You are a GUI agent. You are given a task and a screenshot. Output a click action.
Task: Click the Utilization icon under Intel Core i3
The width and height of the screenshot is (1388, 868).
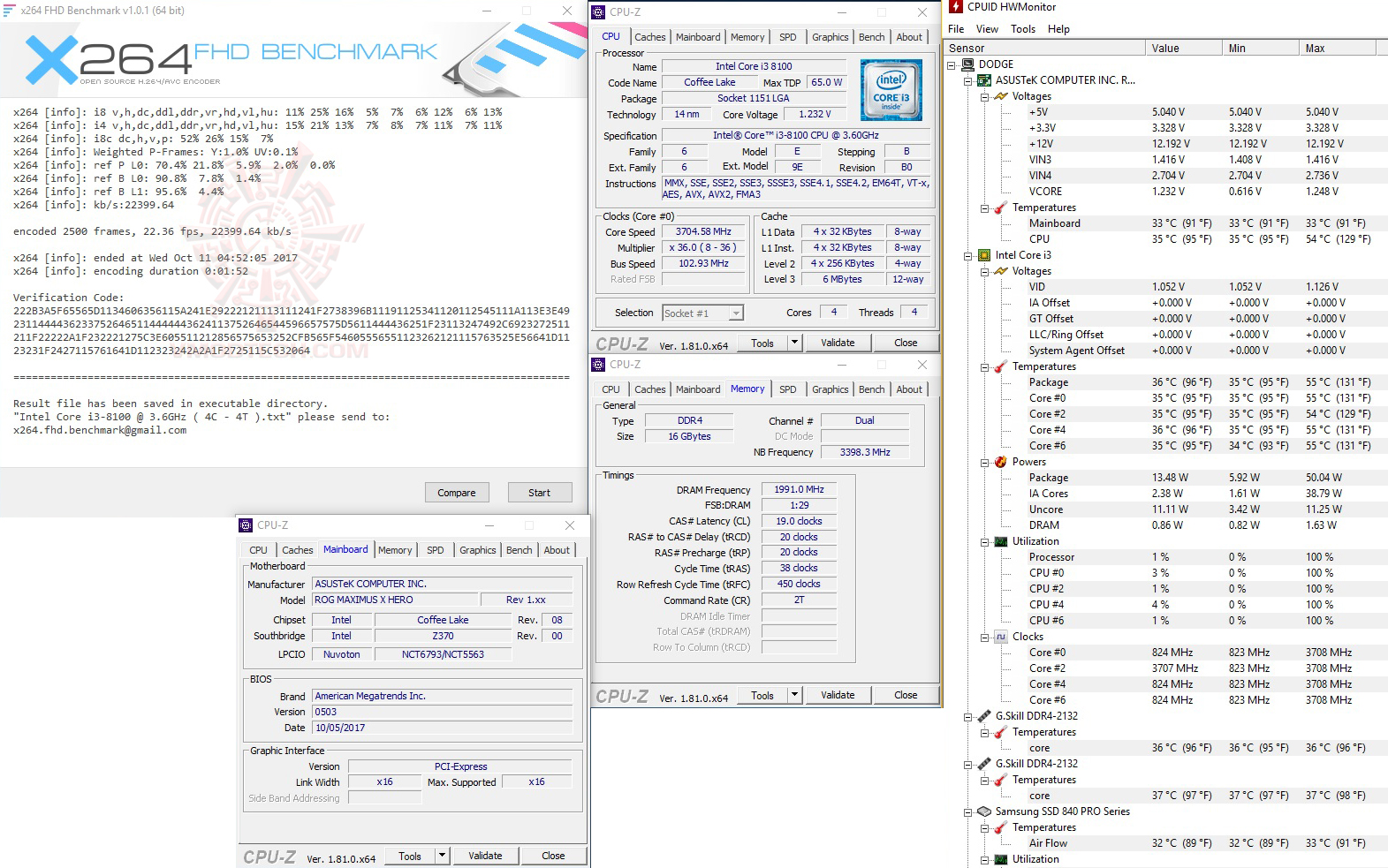tap(1001, 541)
